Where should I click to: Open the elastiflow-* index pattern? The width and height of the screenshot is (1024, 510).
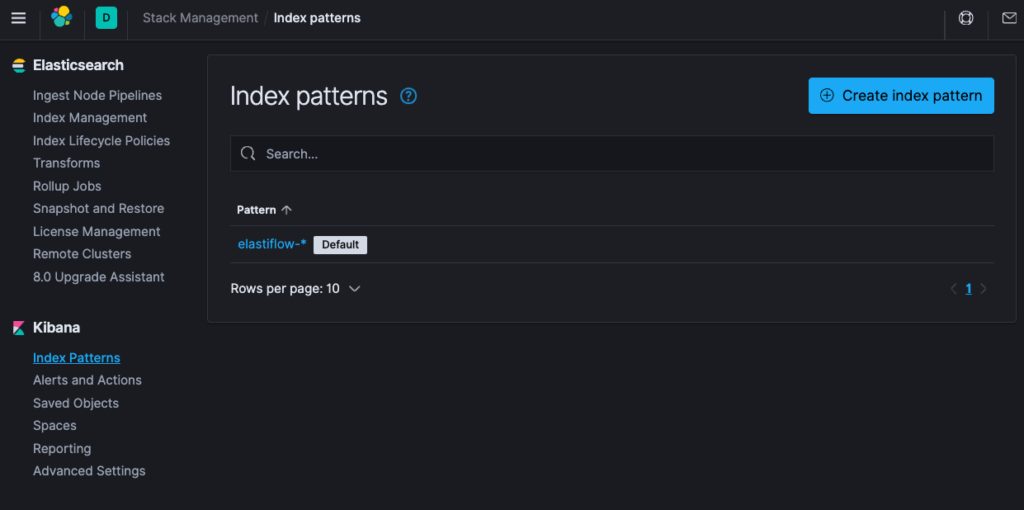click(272, 244)
